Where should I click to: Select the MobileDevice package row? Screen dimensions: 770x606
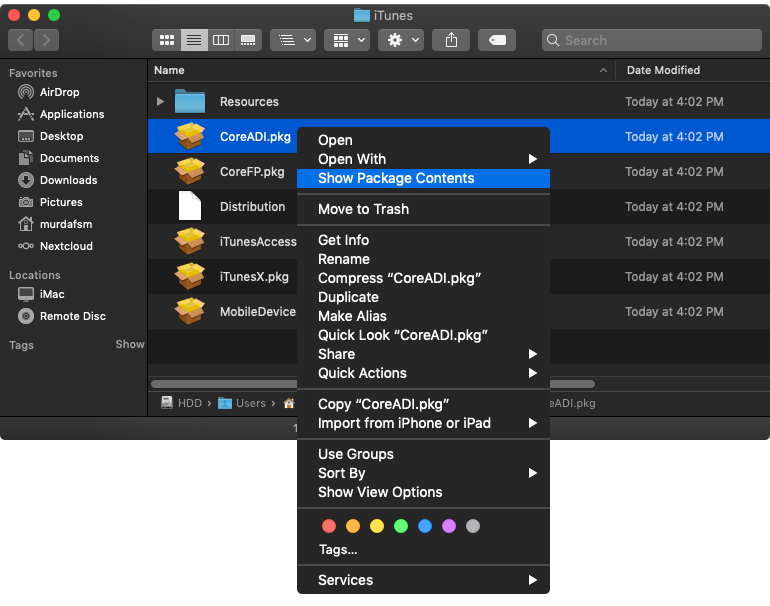pyautogui.click(x=459, y=312)
